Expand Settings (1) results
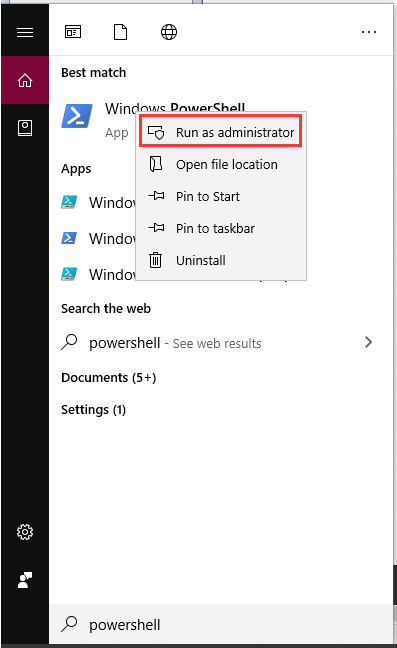This screenshot has height=648, width=397. point(93,410)
